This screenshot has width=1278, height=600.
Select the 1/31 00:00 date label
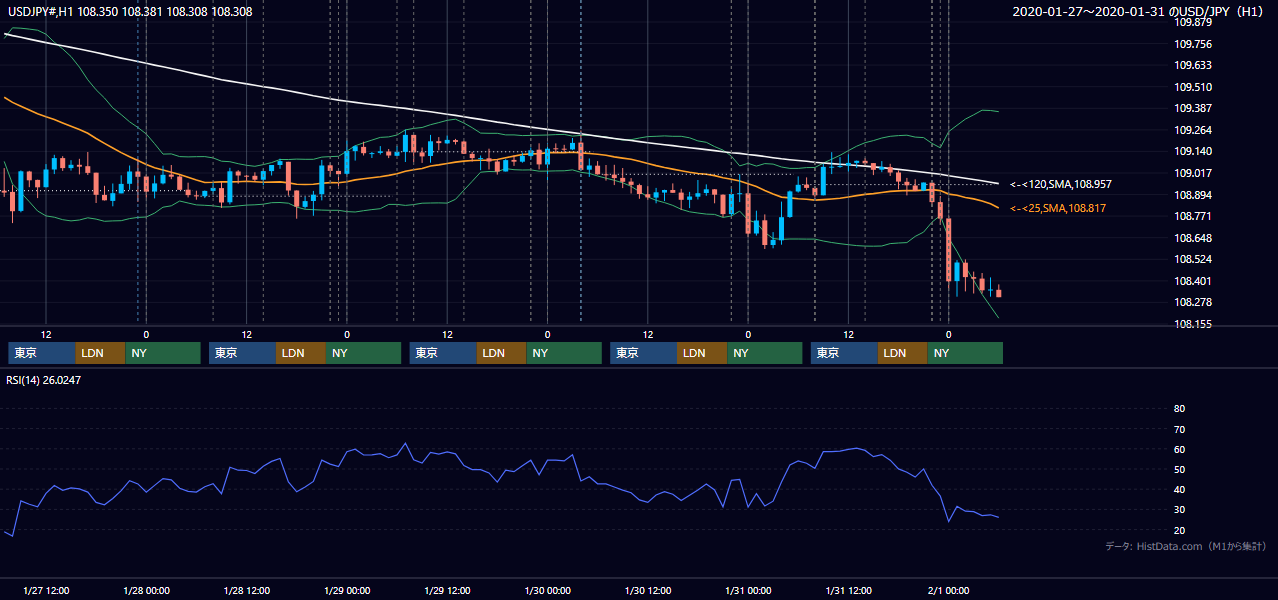[x=748, y=591]
